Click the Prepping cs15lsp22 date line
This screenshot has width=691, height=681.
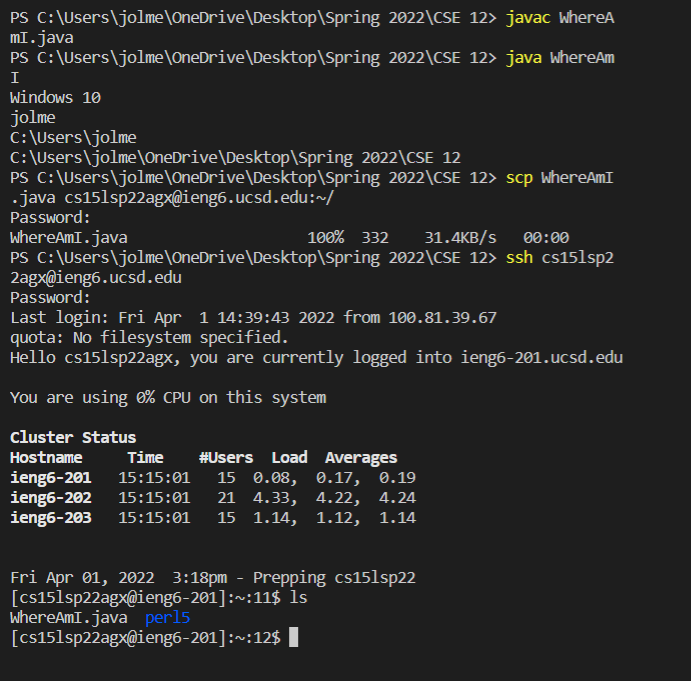[215, 577]
